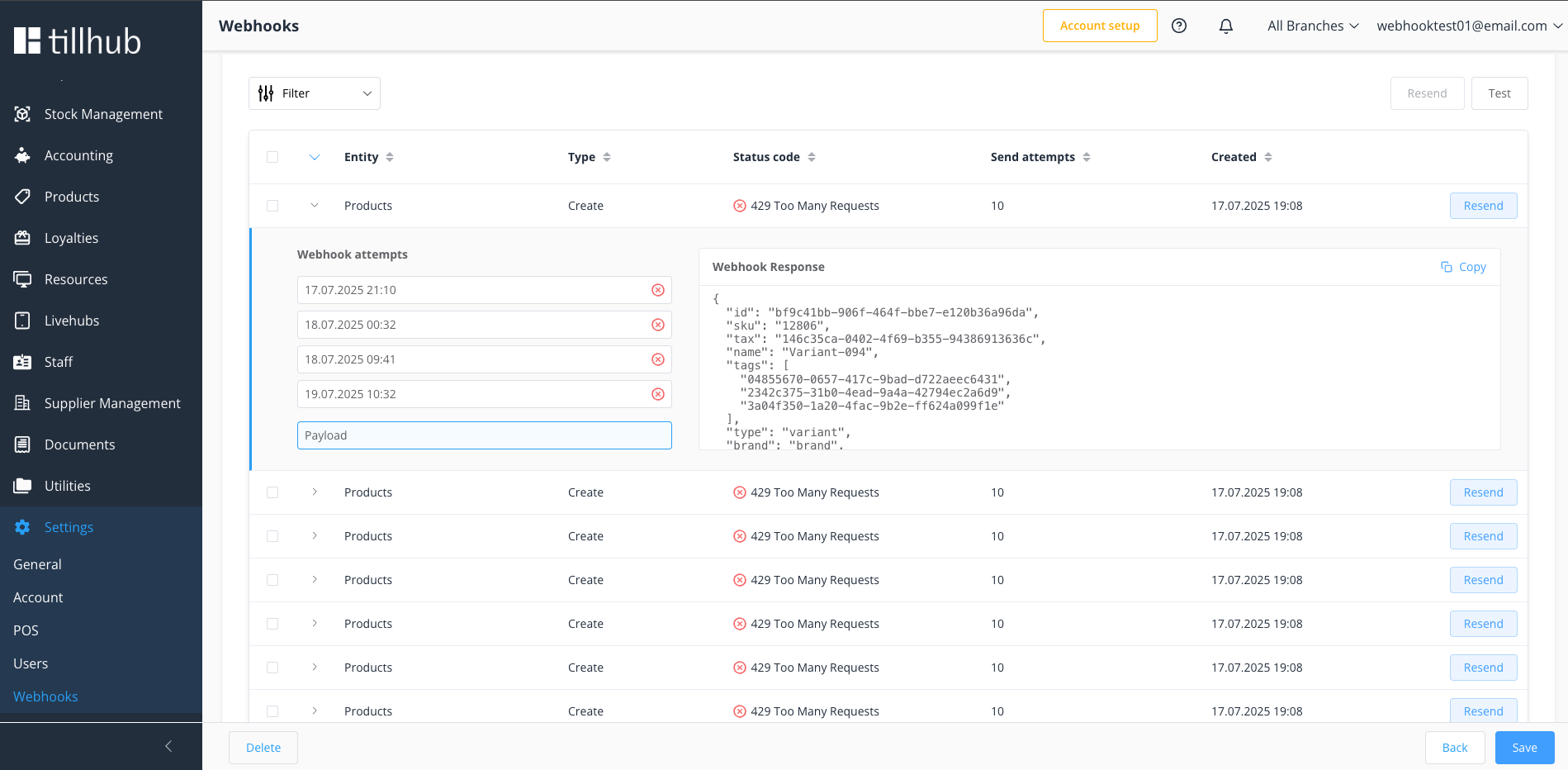Click the Account setup button
This screenshot has height=770, width=1568.
point(1100,26)
